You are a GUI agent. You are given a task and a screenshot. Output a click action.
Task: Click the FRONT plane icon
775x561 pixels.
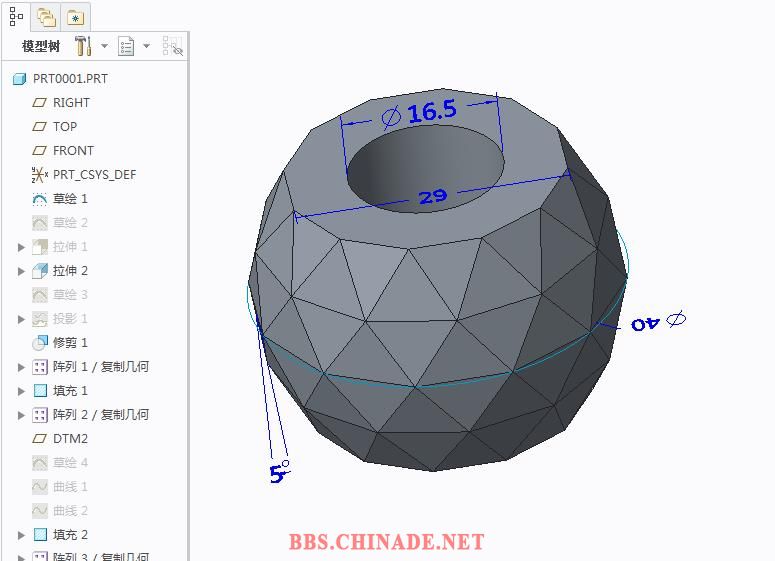pyautogui.click(x=40, y=150)
